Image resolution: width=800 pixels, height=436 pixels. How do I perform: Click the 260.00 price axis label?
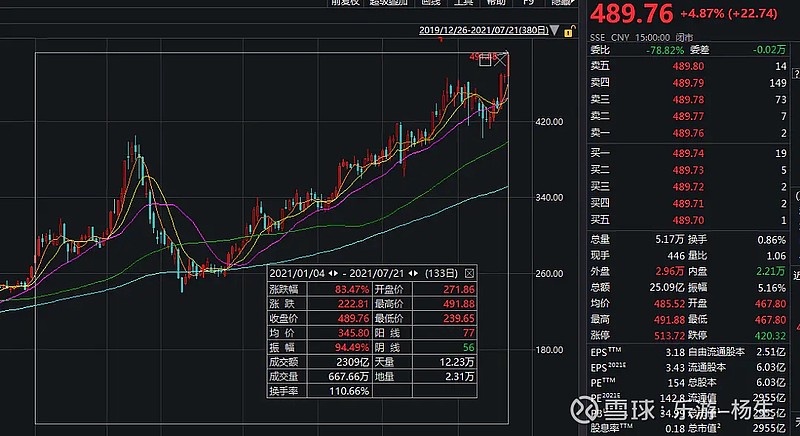(549, 273)
